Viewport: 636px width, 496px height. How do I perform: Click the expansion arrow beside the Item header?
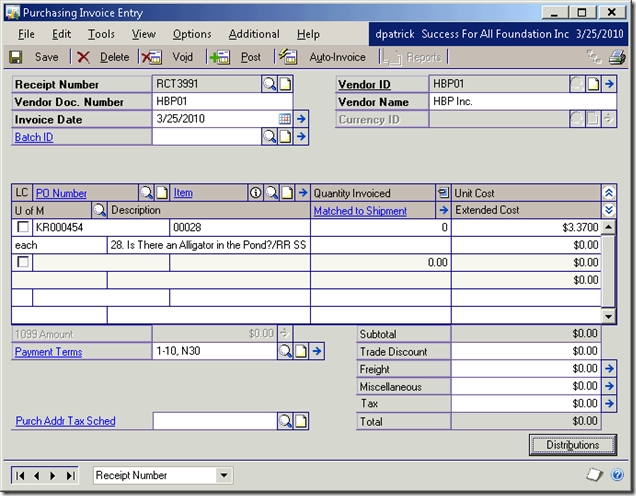tap(303, 193)
